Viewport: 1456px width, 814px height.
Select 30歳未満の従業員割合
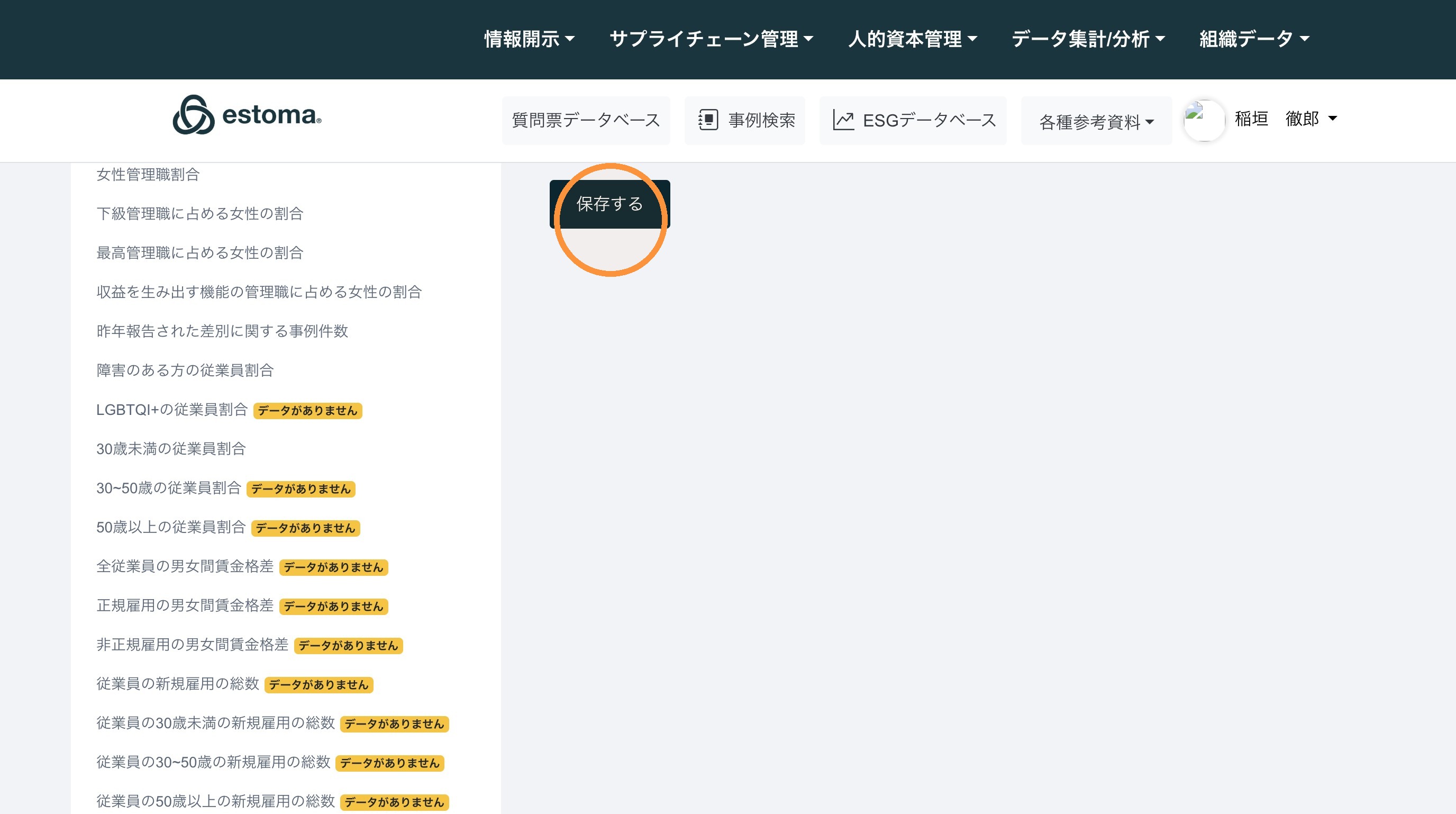[171, 448]
